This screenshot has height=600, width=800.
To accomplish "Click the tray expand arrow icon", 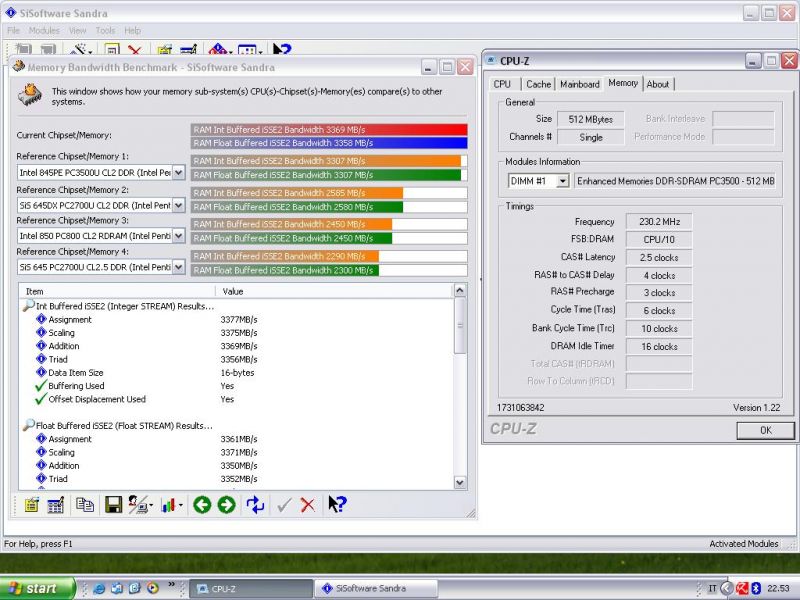I will tap(727, 589).
